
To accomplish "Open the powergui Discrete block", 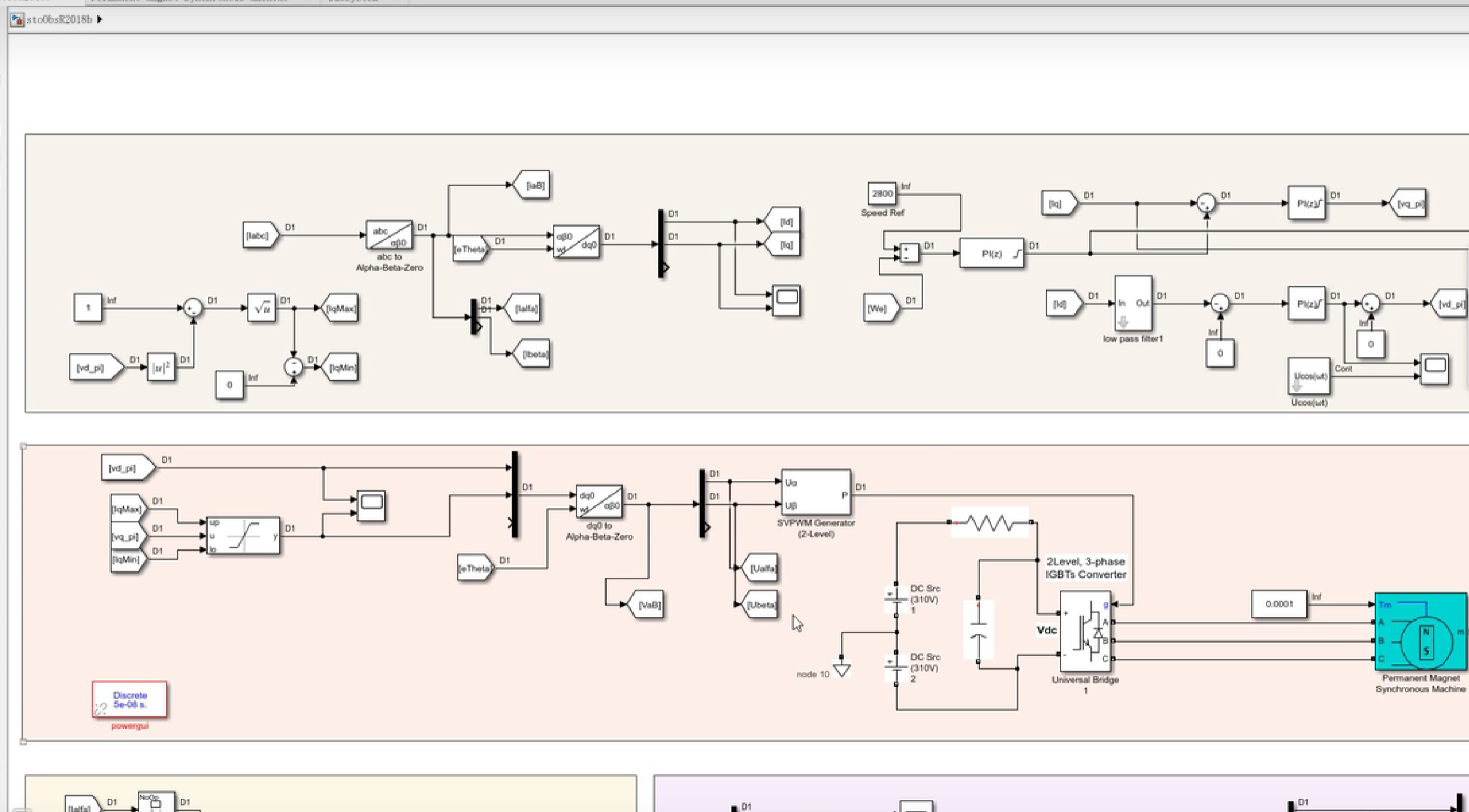I will (129, 699).
